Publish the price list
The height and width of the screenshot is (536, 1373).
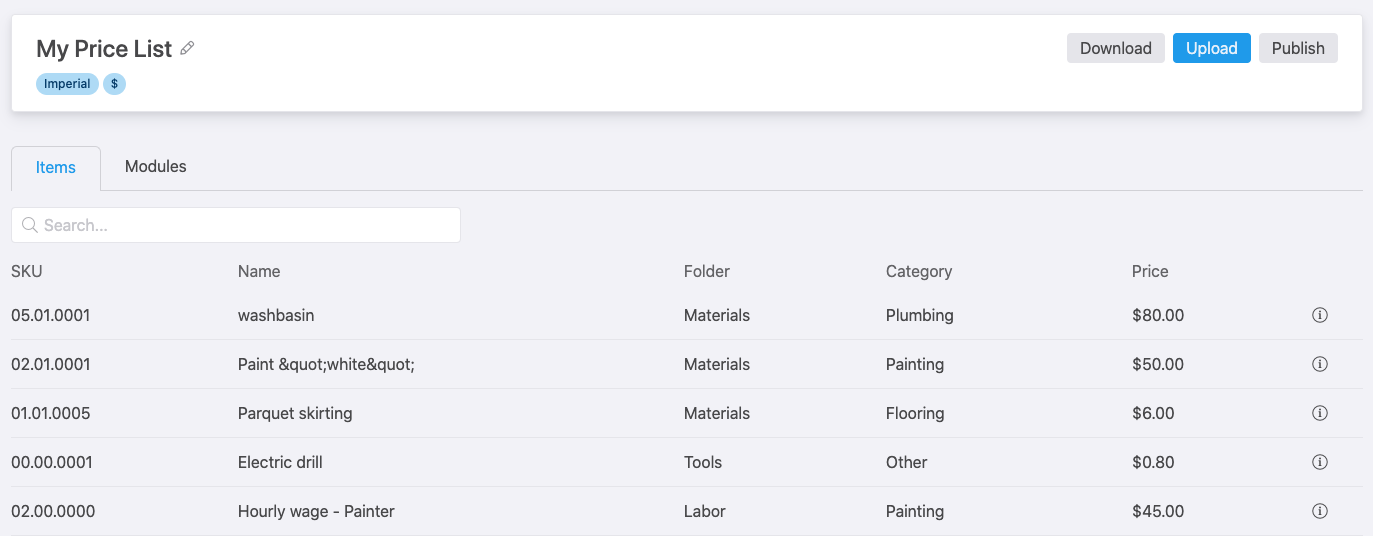point(1298,48)
